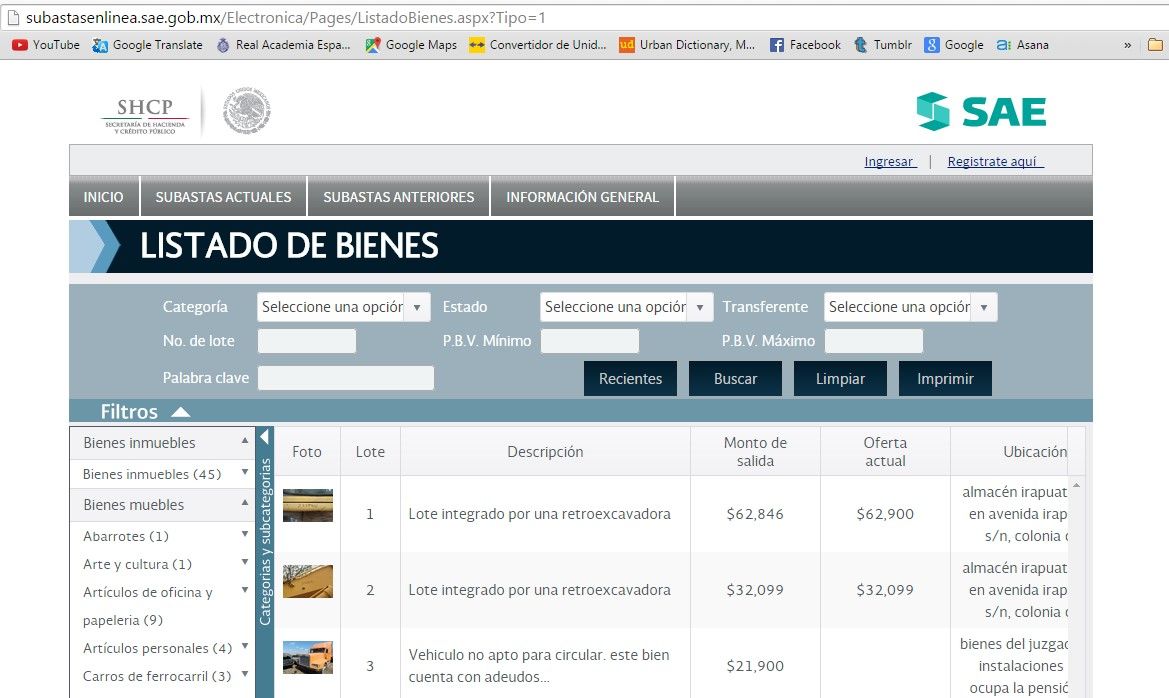Open the Google Maps bookmark
1169x698 pixels.
(411, 45)
